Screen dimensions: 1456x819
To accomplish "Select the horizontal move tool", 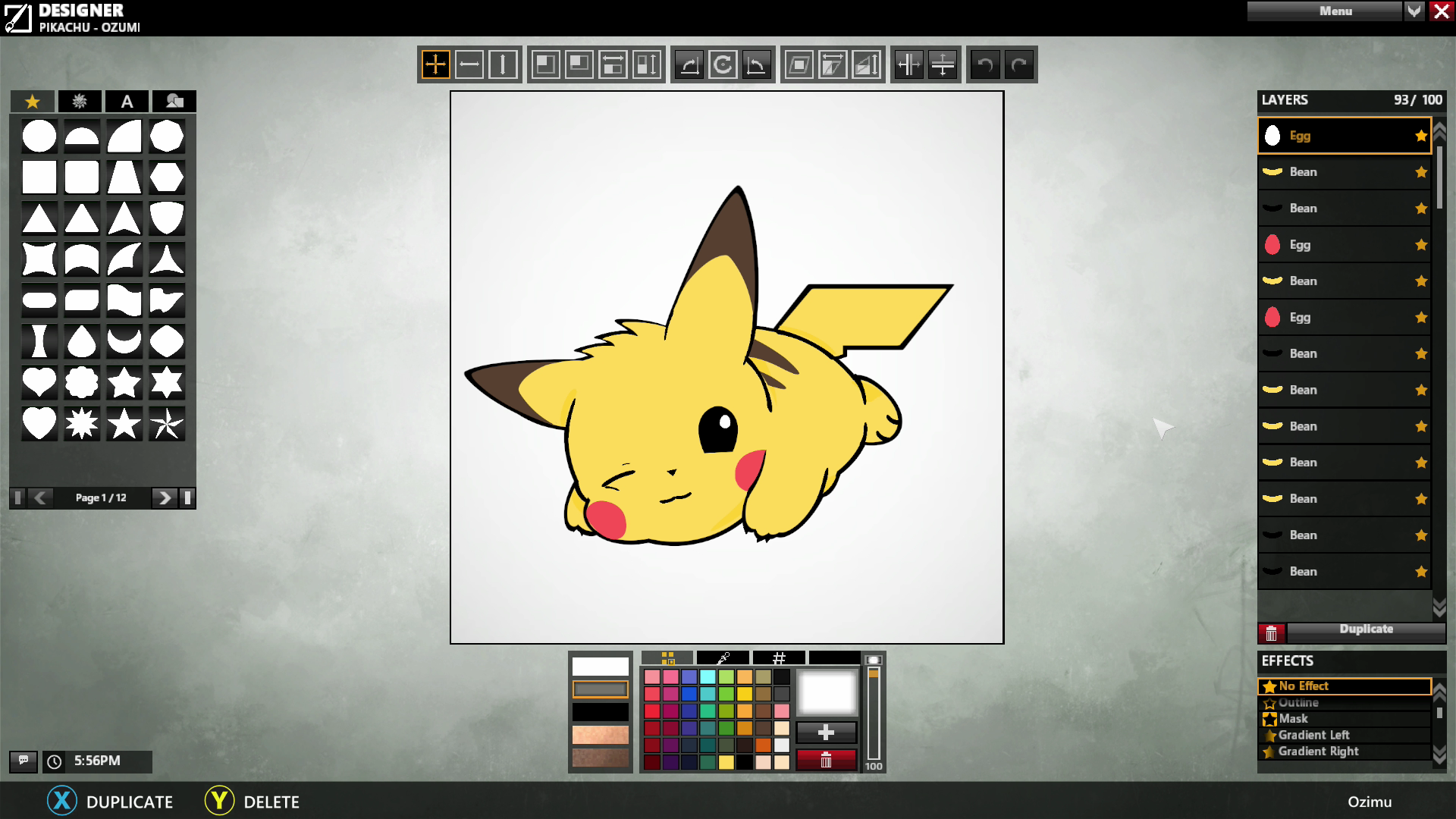I will (469, 64).
